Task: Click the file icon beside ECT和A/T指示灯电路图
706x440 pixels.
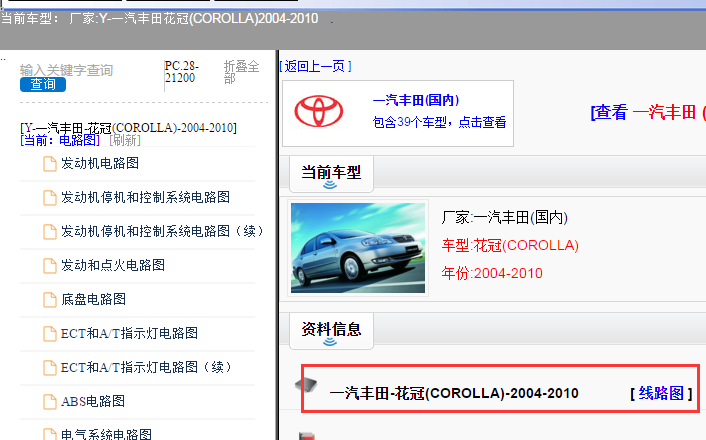Action: click(x=50, y=334)
